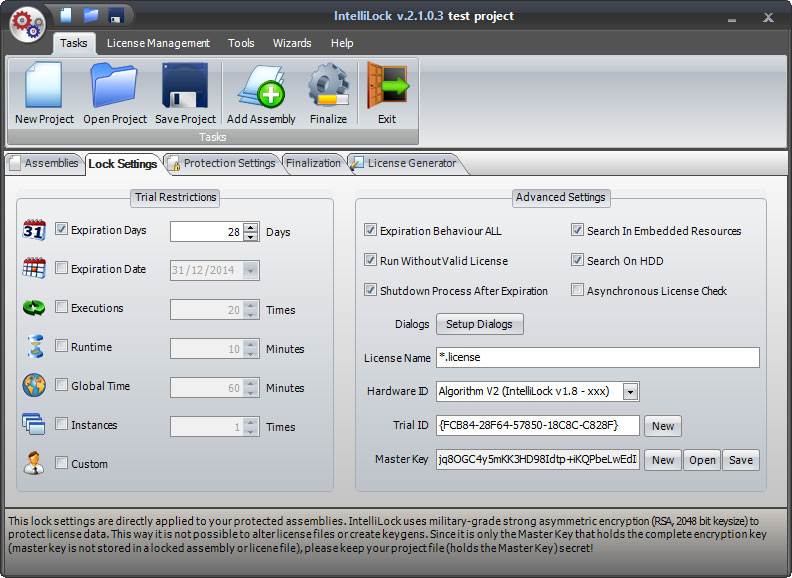Open the License Management menu
The image size is (792, 578).
158,43
